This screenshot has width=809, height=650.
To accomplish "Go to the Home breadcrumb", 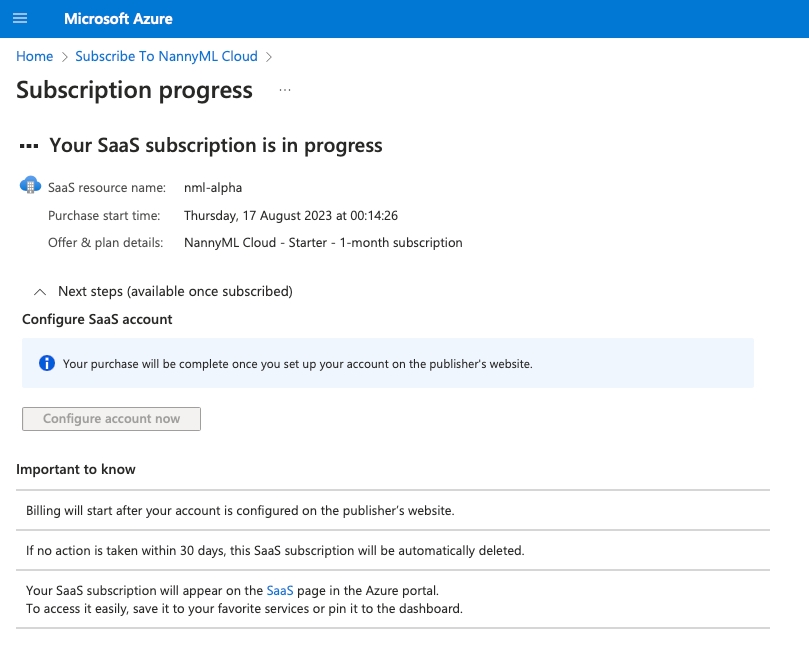I will (34, 57).
